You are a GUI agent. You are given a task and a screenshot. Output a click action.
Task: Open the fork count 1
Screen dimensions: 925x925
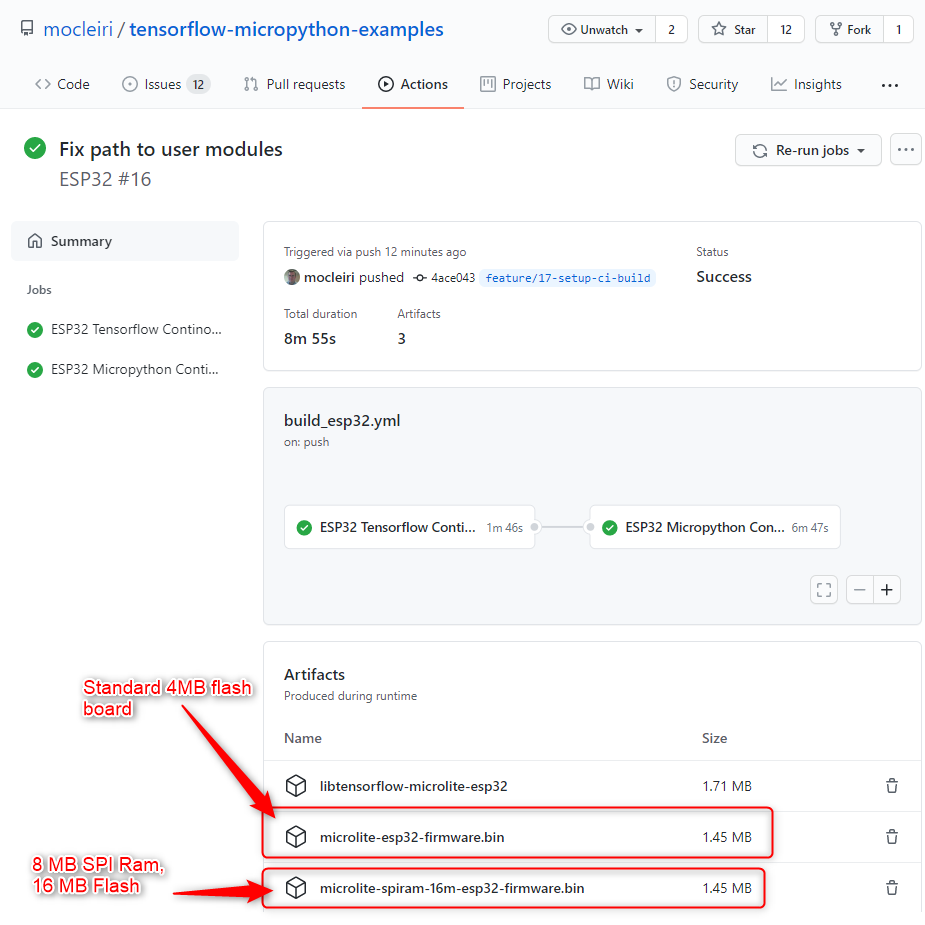click(x=898, y=29)
